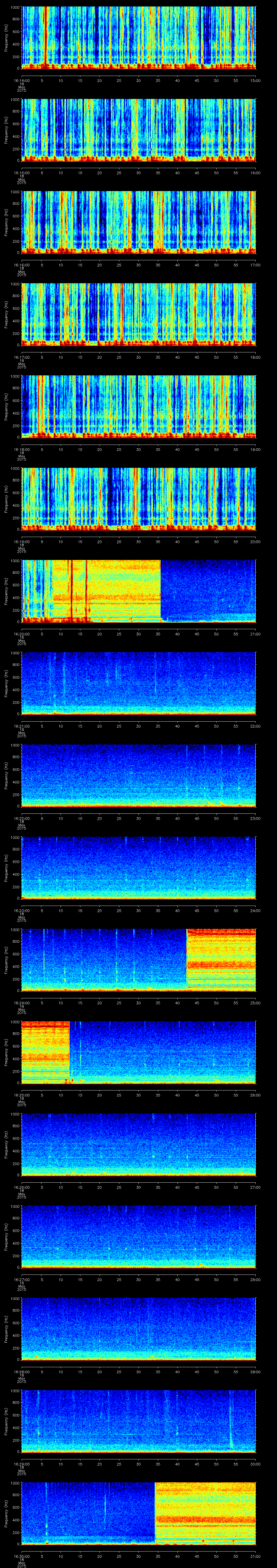Open the spectrogram panel starting at 16:21:00
The height and width of the screenshot is (1568, 277).
point(139,683)
